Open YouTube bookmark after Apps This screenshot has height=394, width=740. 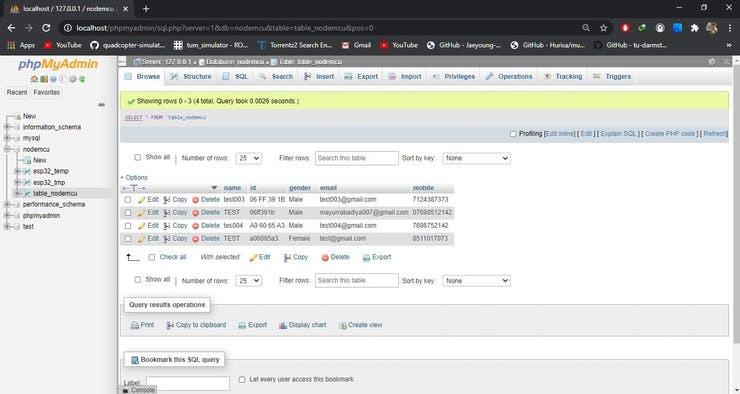point(62,45)
